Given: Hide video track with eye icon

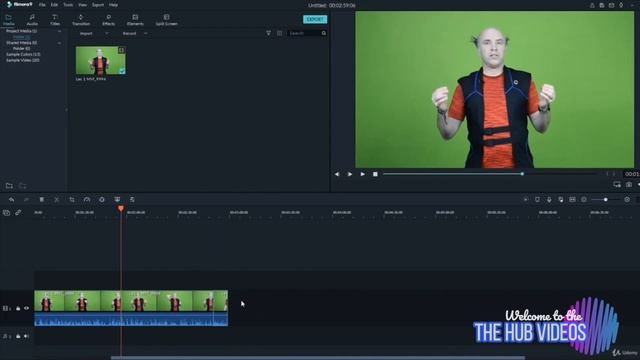Looking at the screenshot, I should [x=27, y=309].
